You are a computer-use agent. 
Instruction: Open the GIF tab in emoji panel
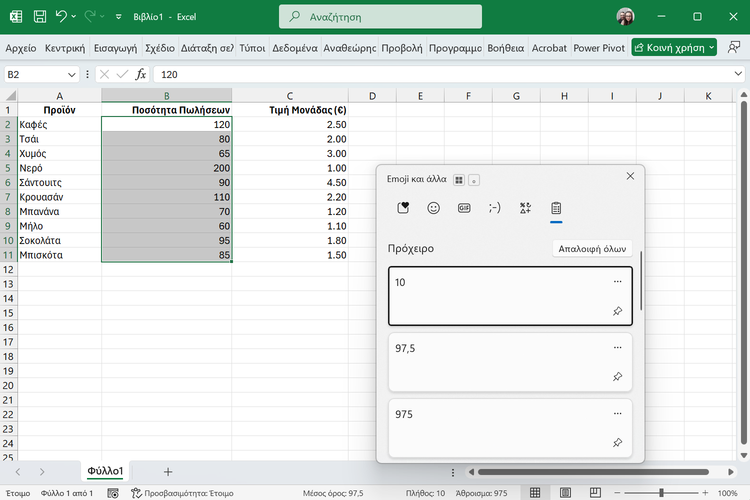tap(464, 208)
